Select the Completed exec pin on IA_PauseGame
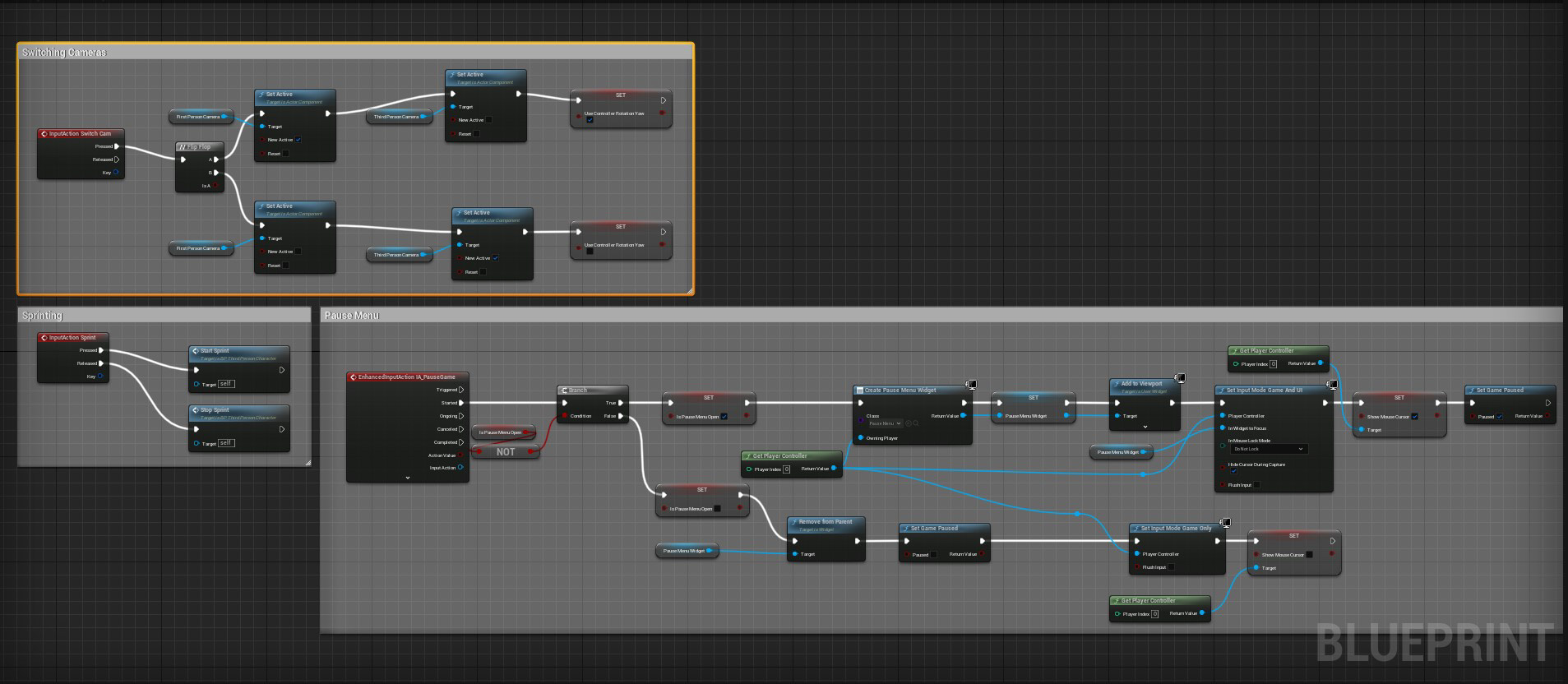This screenshot has width=1568, height=684. (461, 442)
